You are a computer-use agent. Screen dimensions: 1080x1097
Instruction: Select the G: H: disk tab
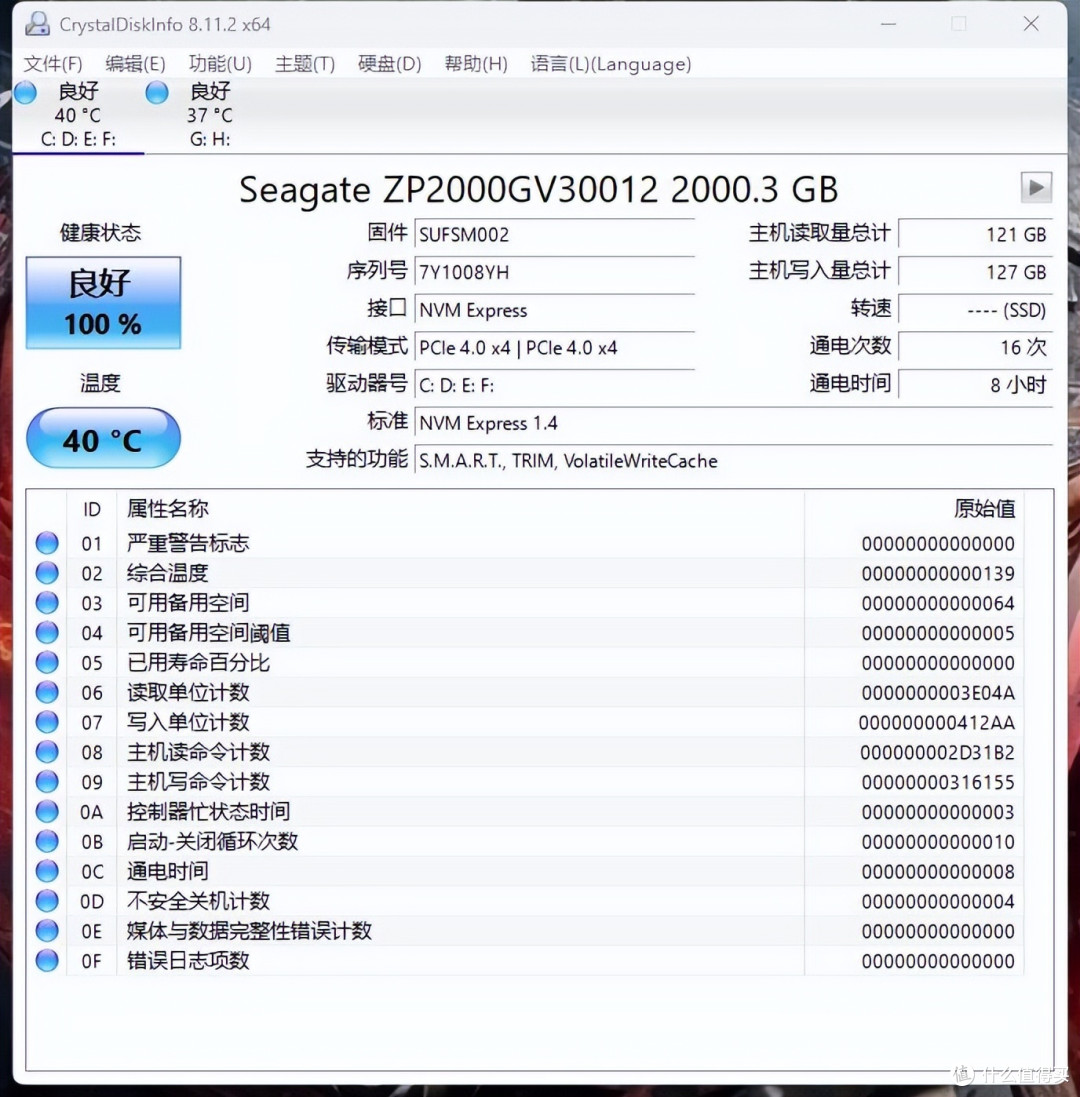point(208,115)
